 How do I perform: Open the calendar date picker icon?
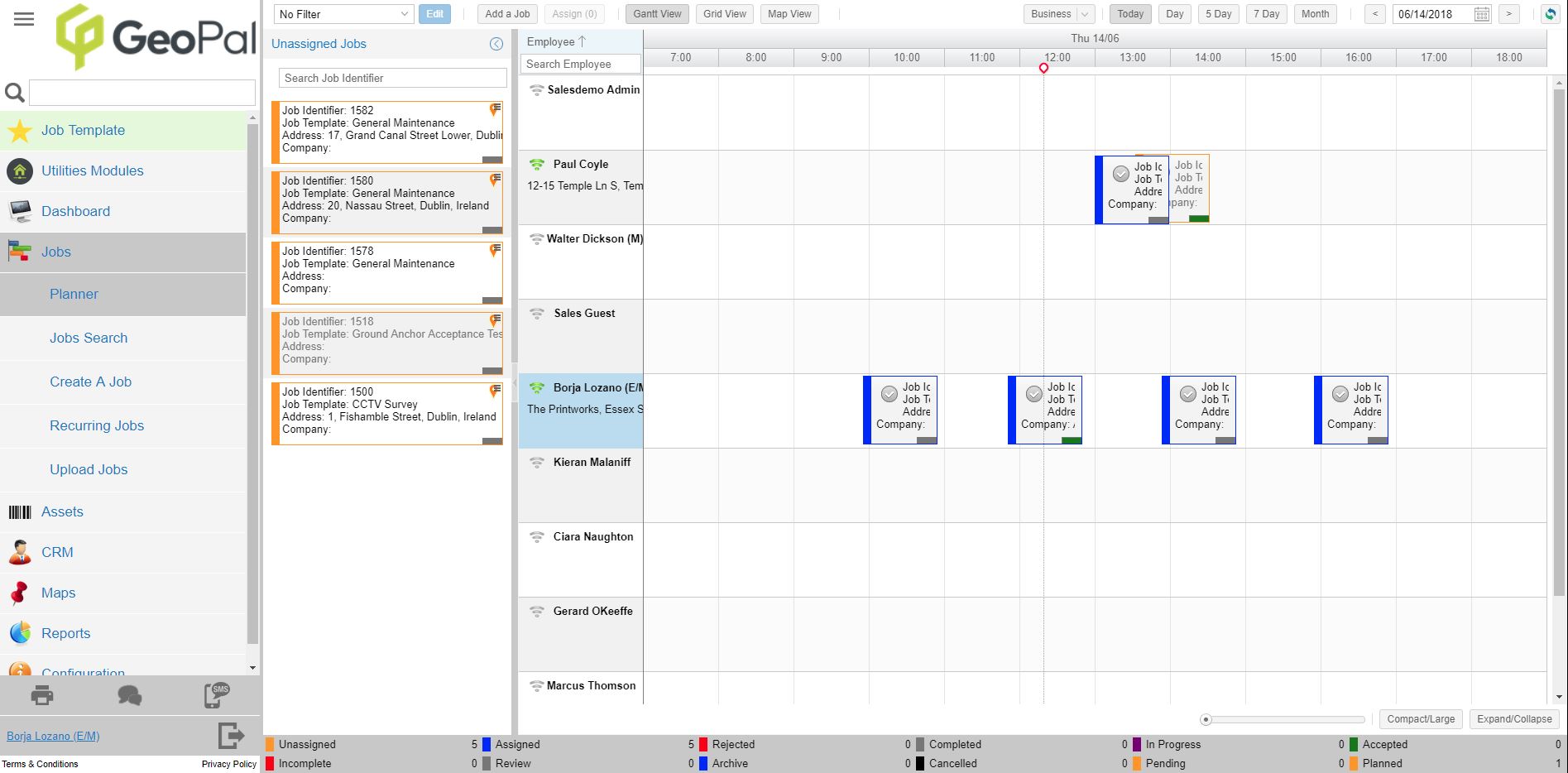(1481, 13)
